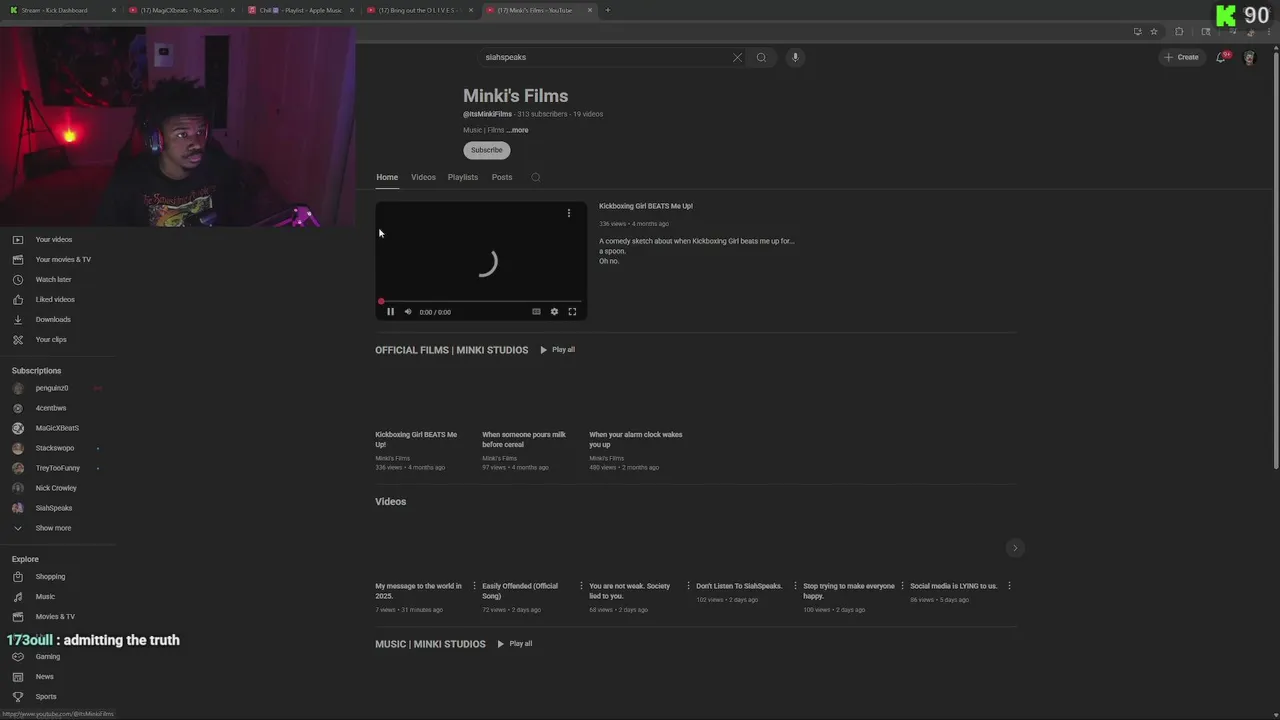The image size is (1280, 720).
Task: Open 'Don't Listen To SiahSpeaks.' video
Action: pos(739,586)
